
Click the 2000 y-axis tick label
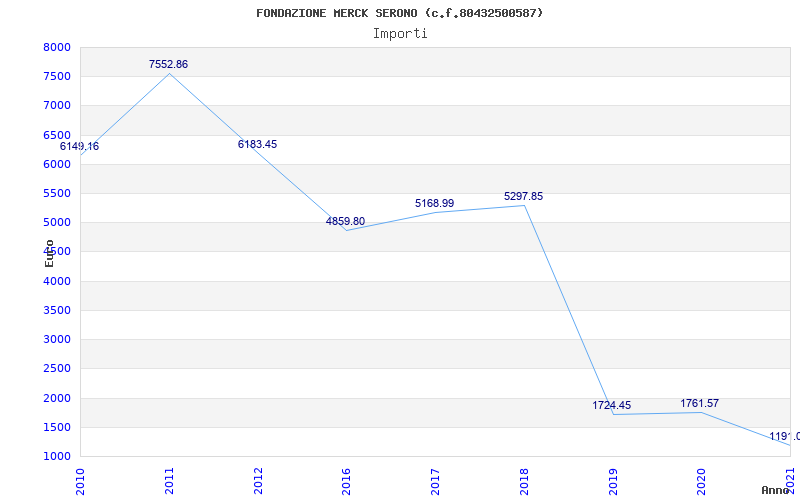point(56,398)
